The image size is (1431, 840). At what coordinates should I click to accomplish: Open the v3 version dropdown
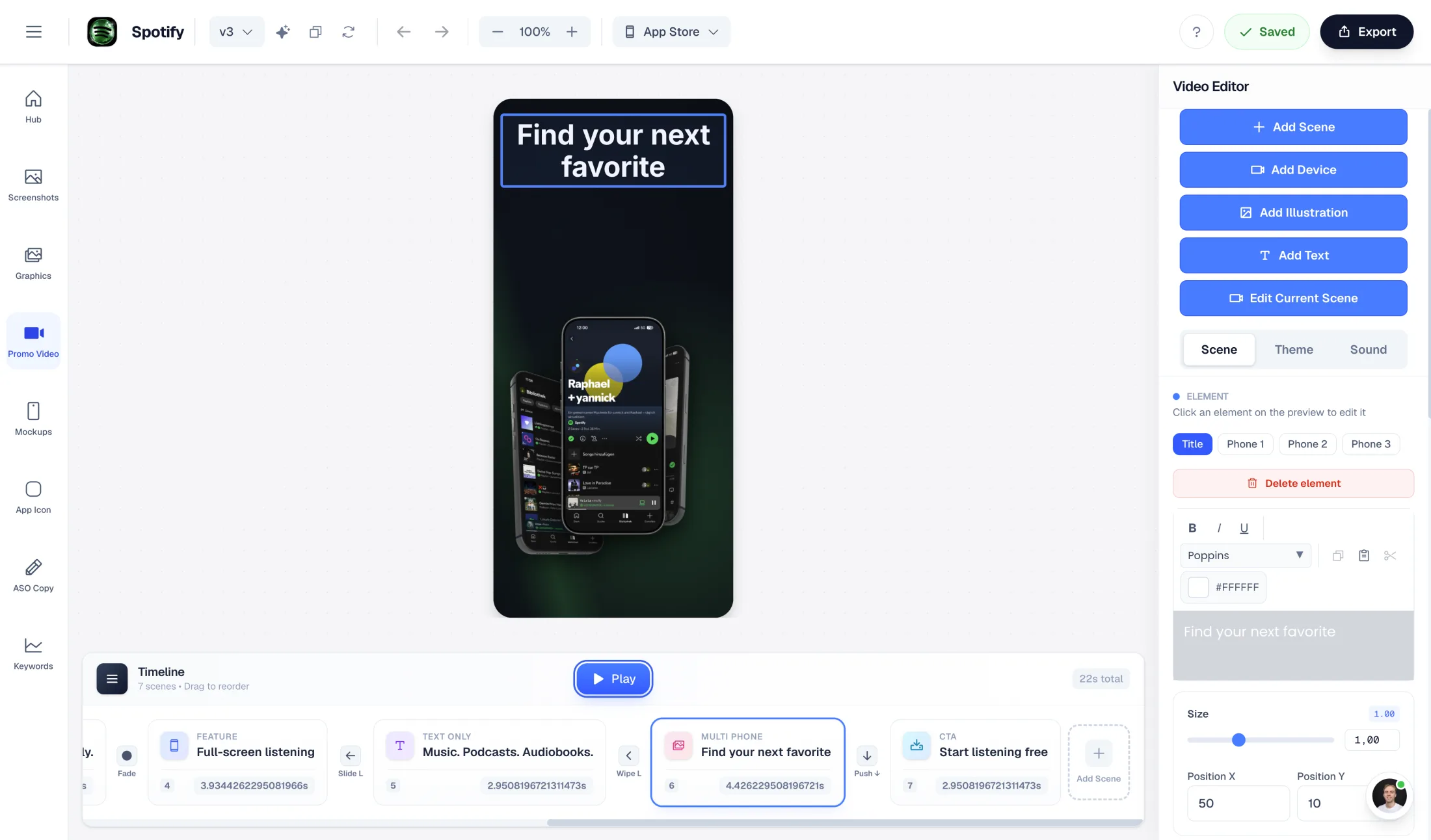point(236,32)
